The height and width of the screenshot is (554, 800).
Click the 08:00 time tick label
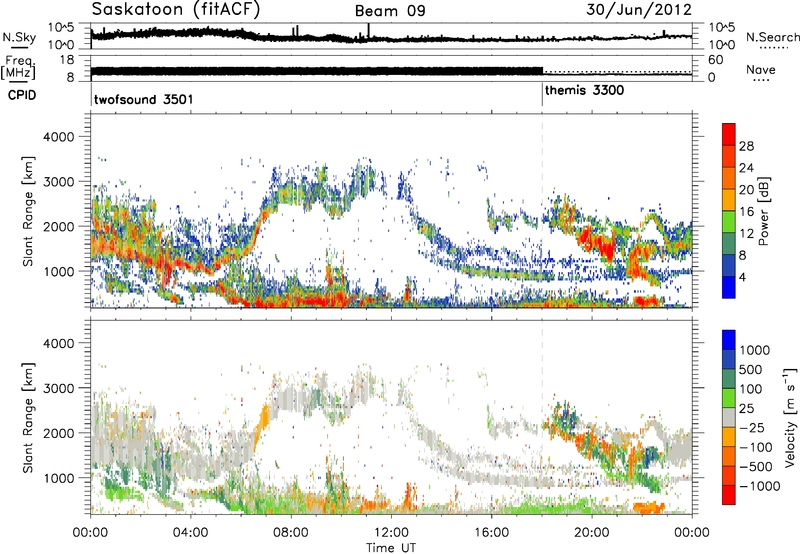coord(291,533)
